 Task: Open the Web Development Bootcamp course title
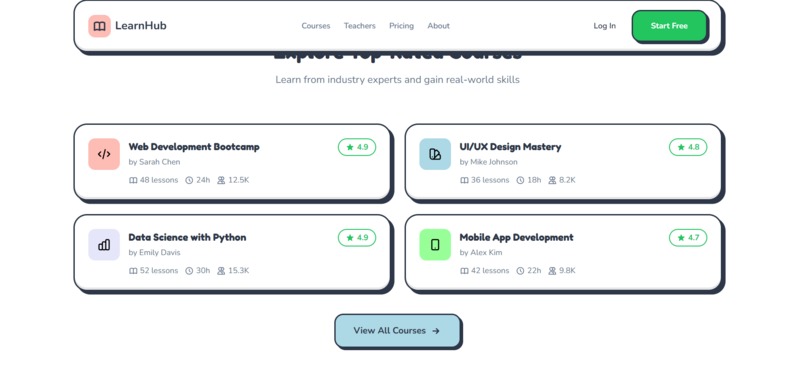pos(194,147)
